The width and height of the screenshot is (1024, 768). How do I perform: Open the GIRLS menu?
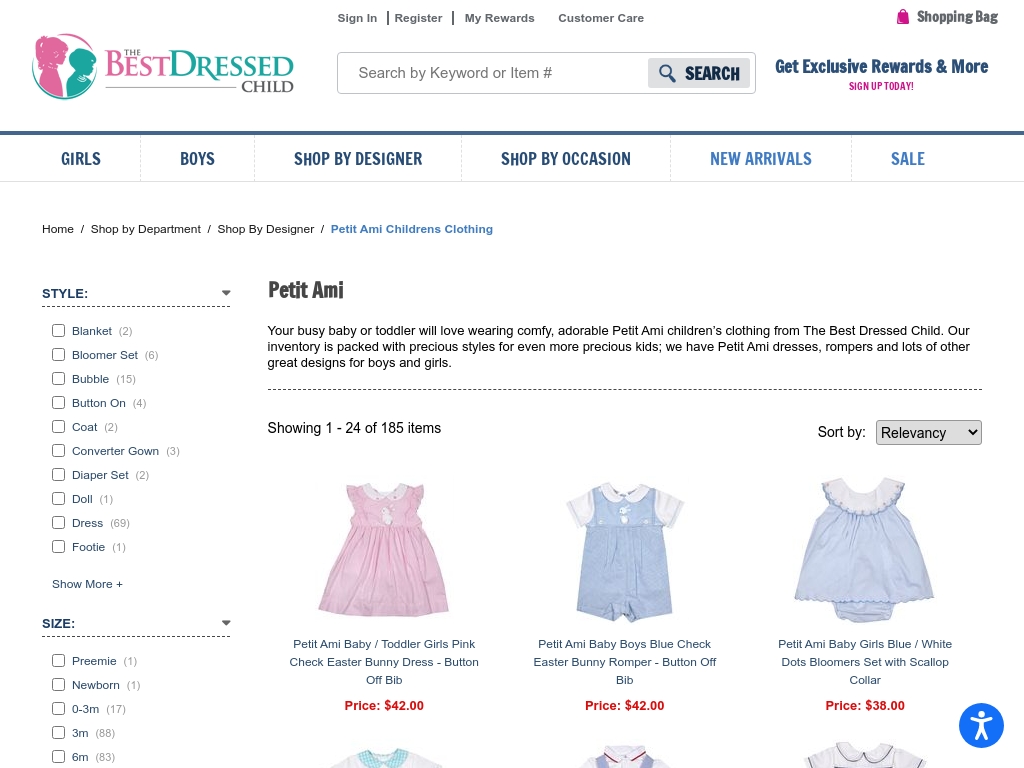tap(80, 158)
